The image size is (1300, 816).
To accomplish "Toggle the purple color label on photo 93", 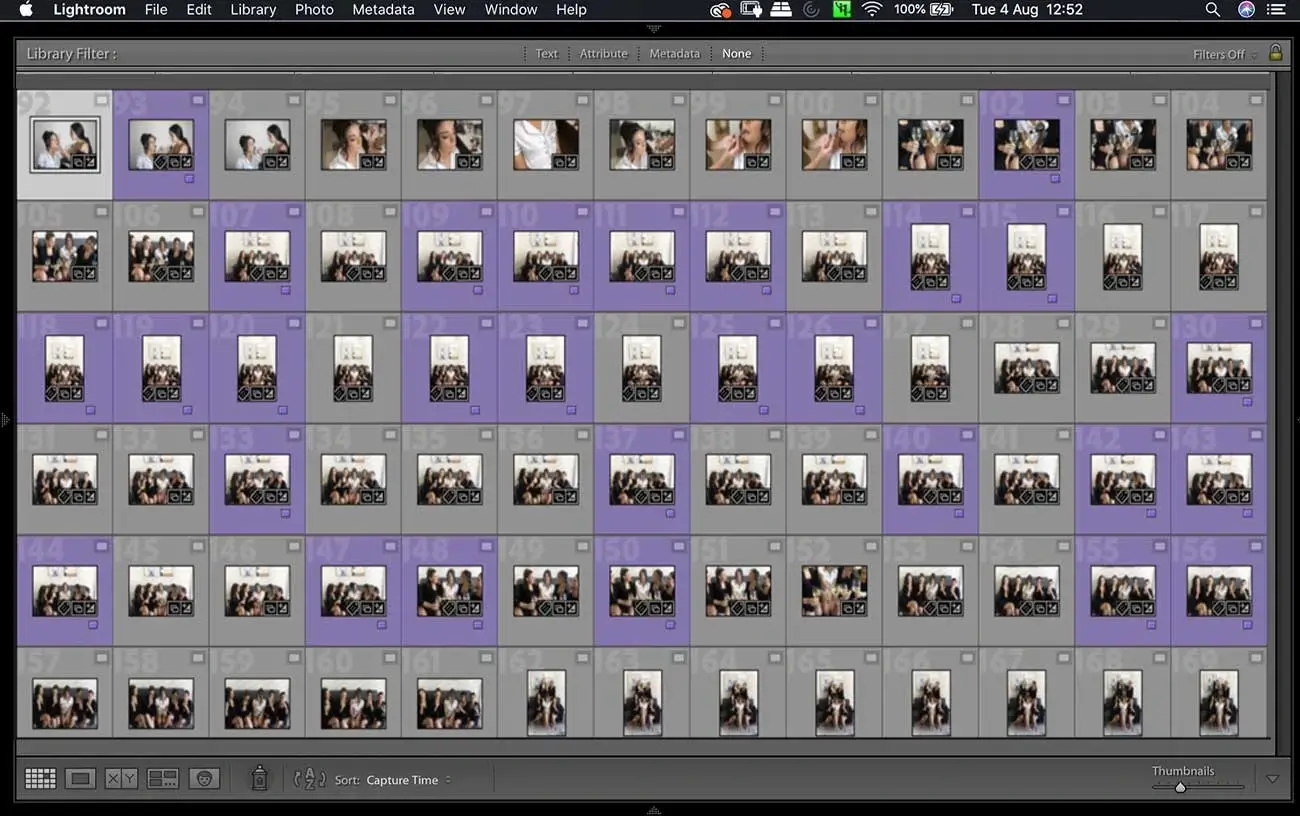I will click(x=189, y=179).
